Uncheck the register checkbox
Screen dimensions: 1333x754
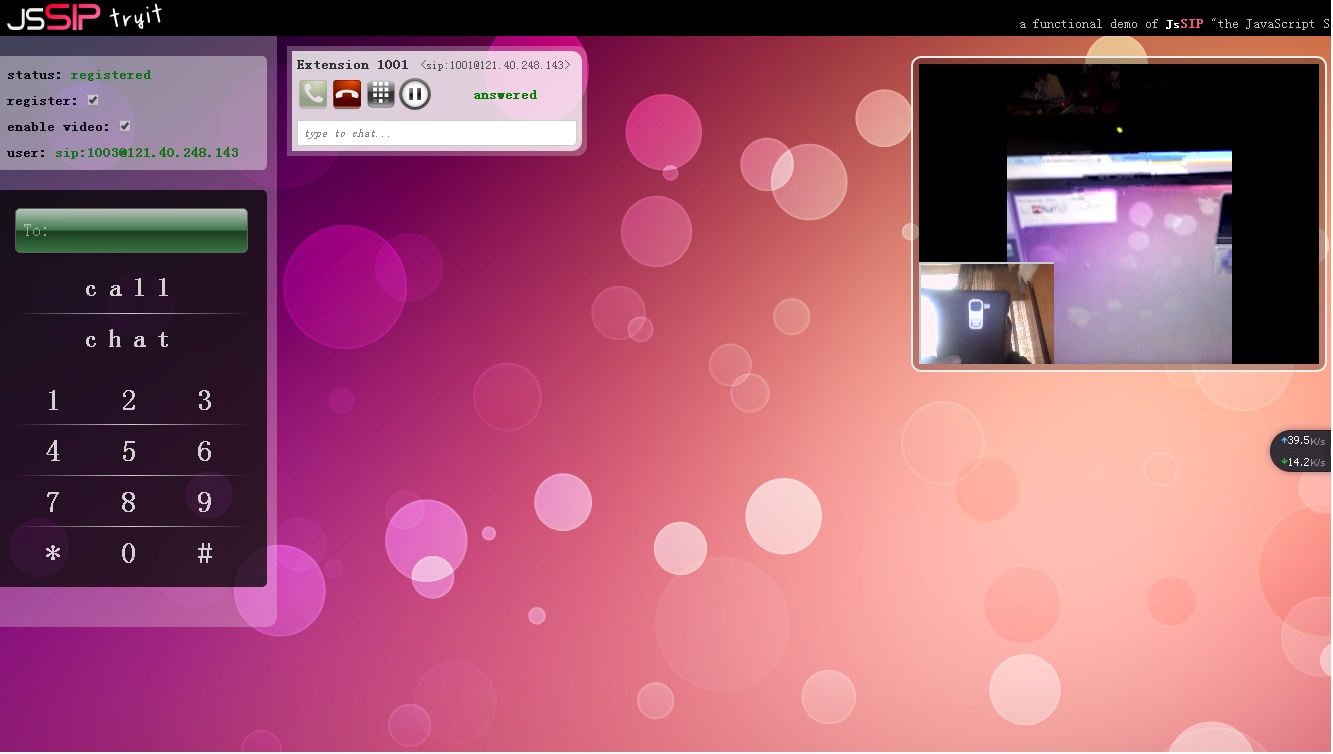coord(91,100)
